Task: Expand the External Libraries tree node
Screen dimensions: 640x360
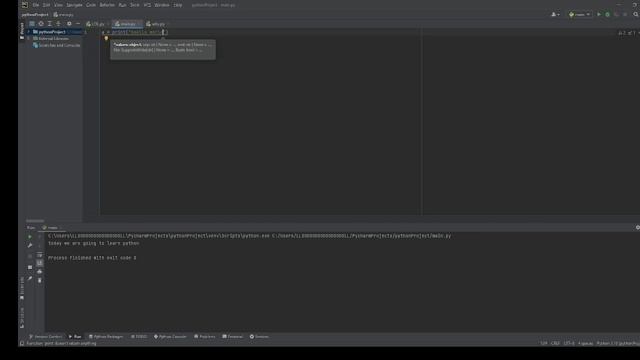Action: (x=29, y=38)
